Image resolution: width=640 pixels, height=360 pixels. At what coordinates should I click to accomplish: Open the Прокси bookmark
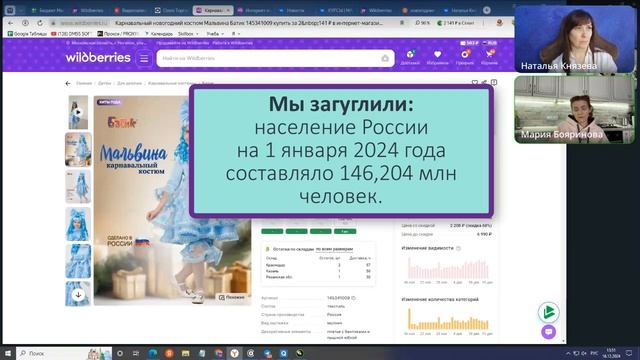coord(118,34)
